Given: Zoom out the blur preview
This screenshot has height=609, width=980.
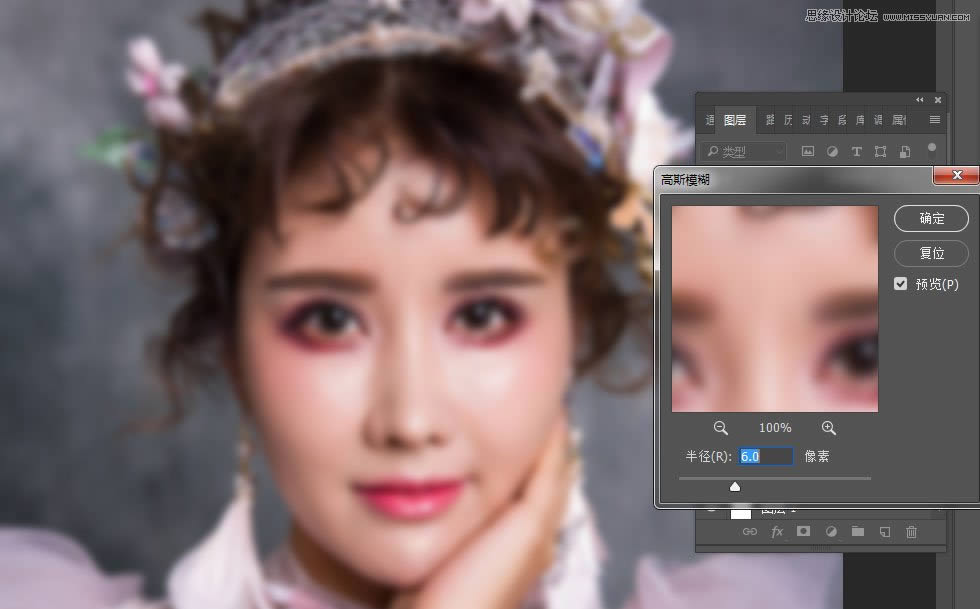Looking at the screenshot, I should pyautogui.click(x=721, y=428).
